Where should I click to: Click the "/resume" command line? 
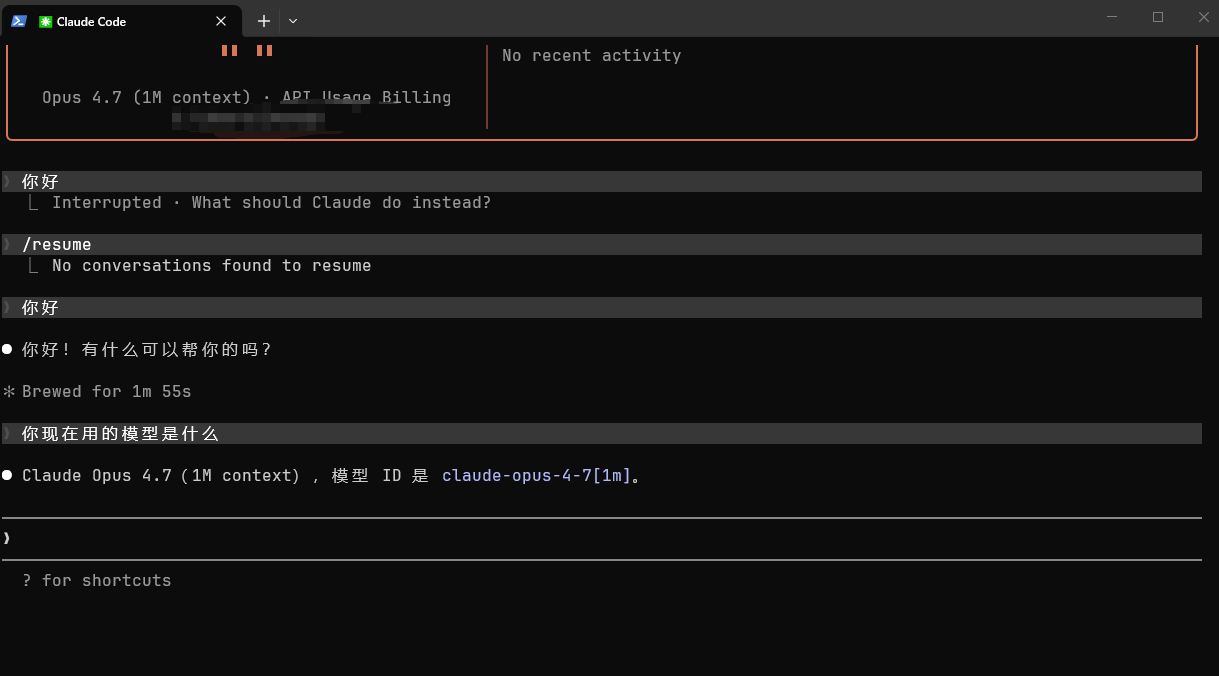tap(602, 244)
